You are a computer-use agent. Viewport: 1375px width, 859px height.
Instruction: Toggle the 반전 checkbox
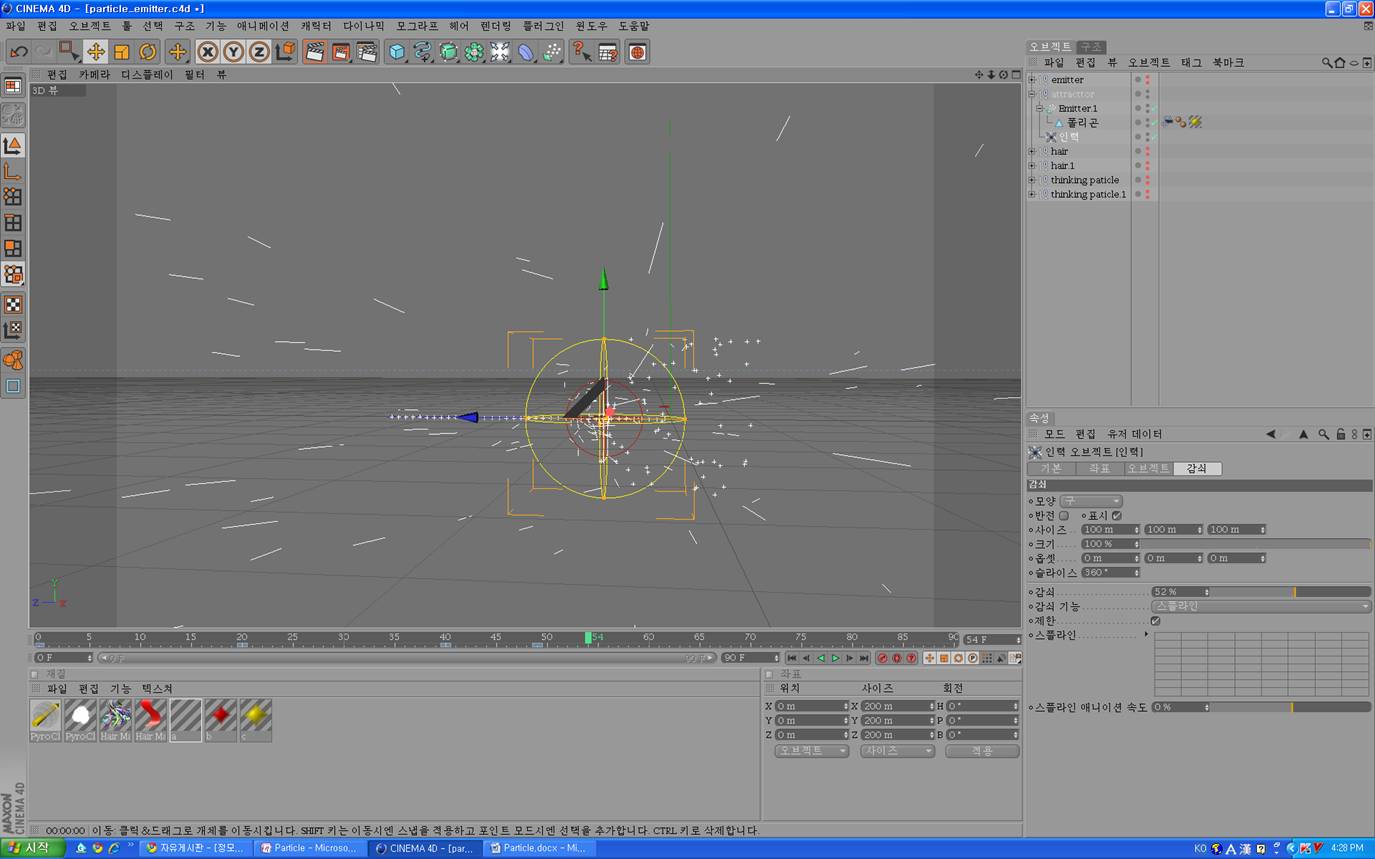[1064, 515]
